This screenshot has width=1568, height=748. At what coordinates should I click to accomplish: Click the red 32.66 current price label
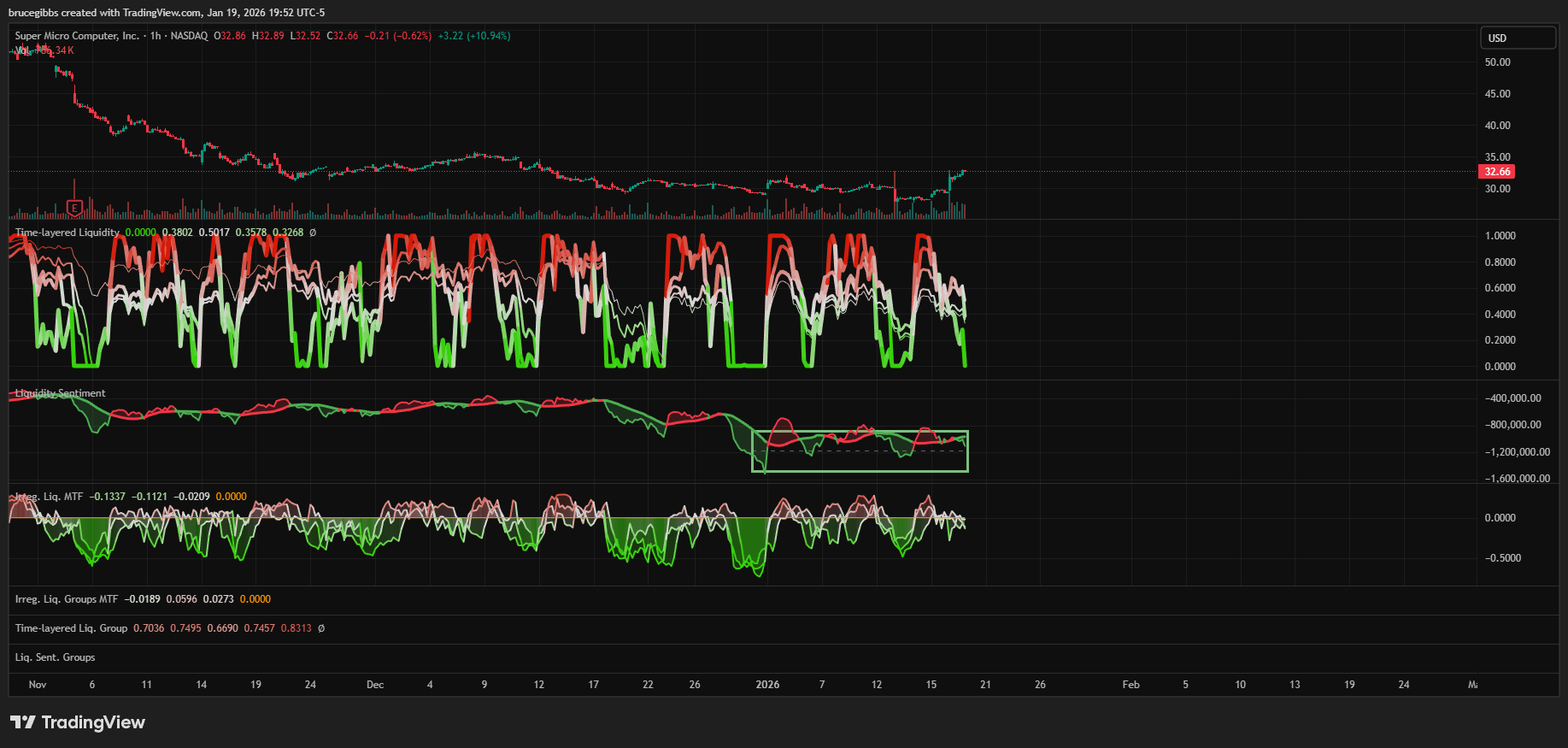pos(1497,172)
